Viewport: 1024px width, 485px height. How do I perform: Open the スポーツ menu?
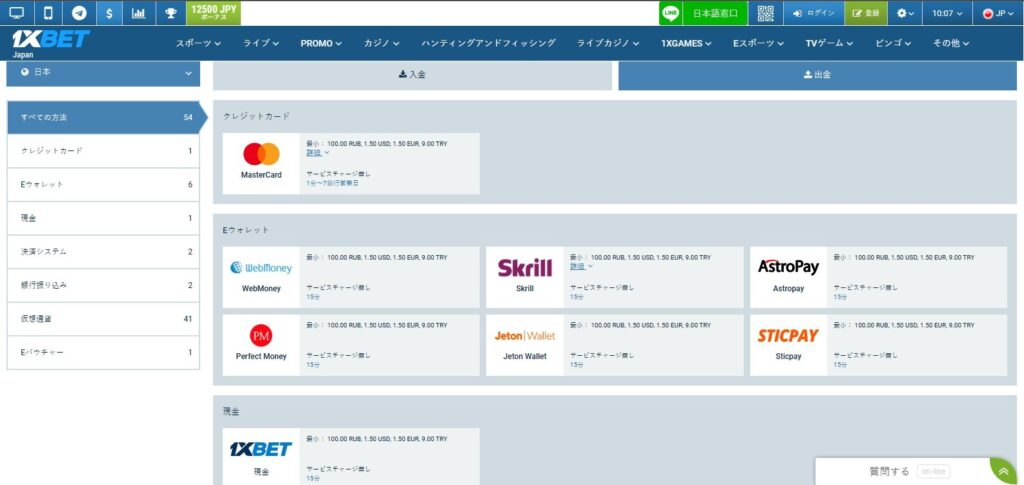click(199, 43)
